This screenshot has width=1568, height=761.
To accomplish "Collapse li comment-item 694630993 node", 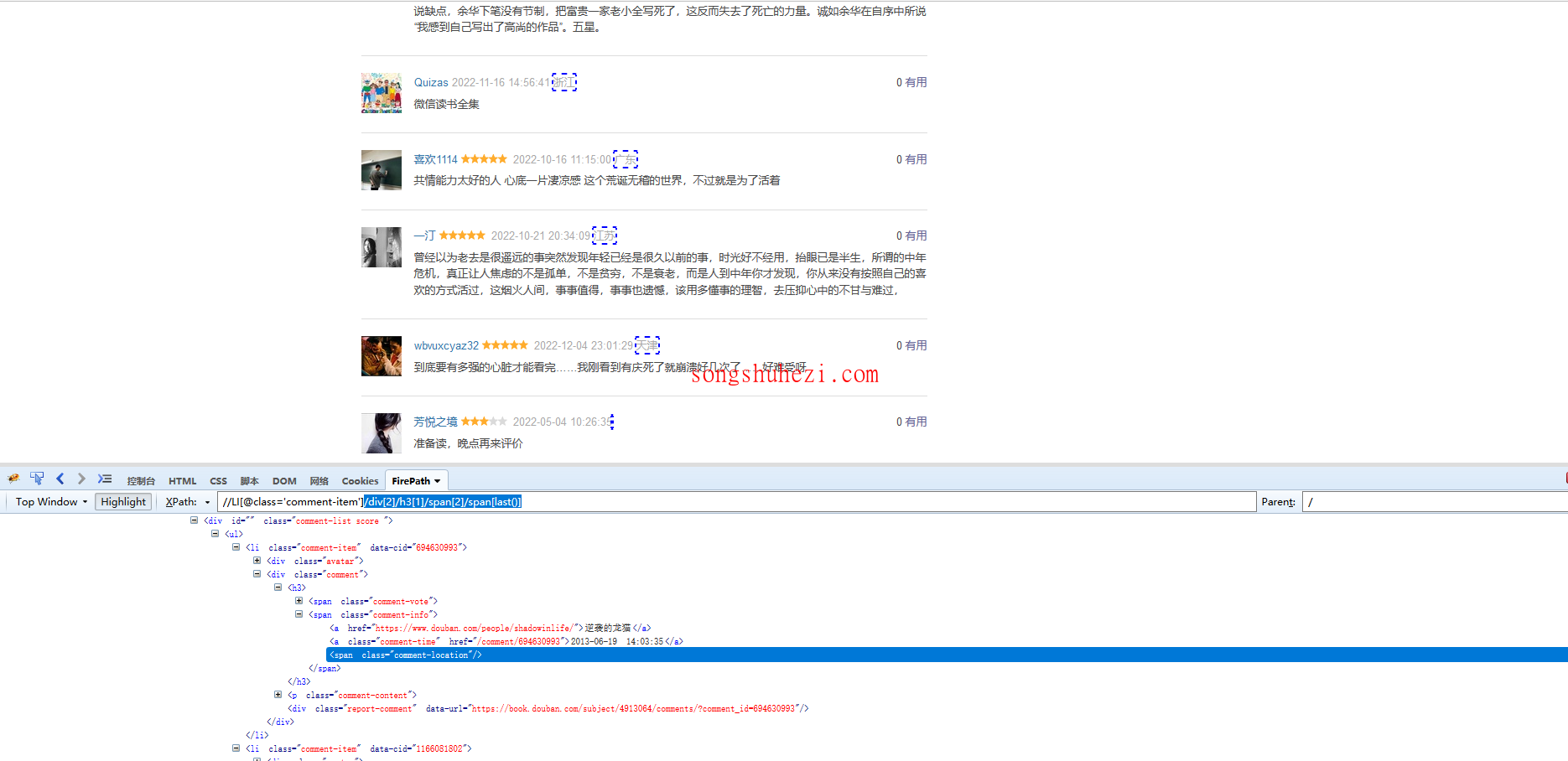I will 236,547.
